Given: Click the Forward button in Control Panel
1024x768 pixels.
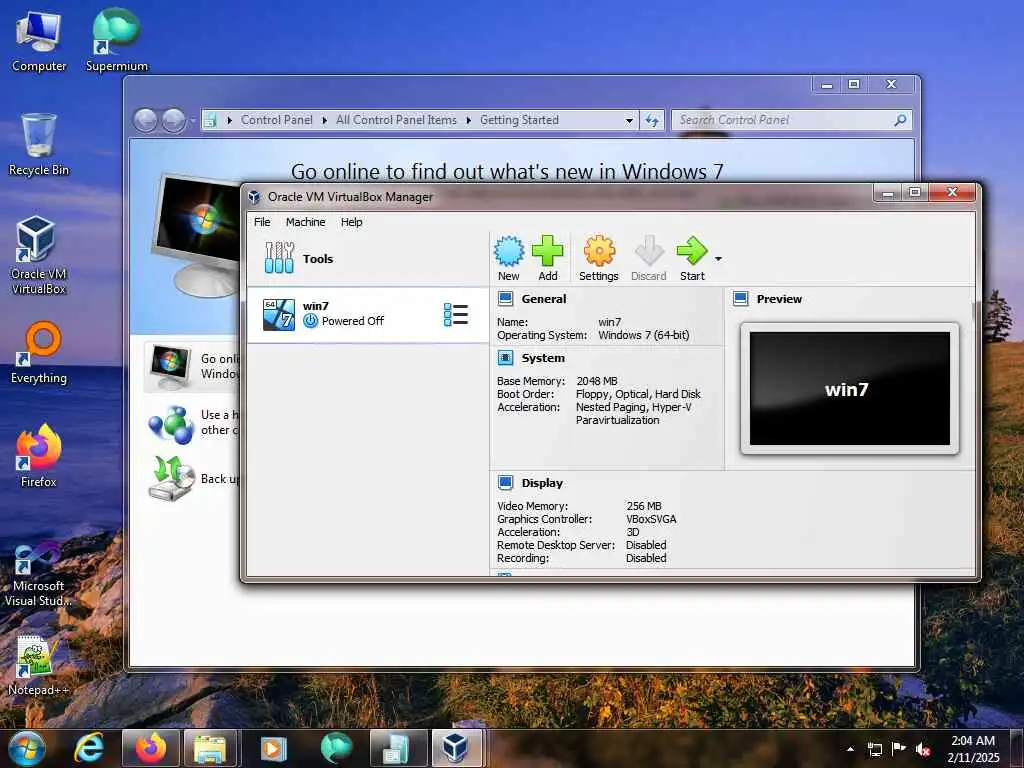Looking at the screenshot, I should [173, 120].
